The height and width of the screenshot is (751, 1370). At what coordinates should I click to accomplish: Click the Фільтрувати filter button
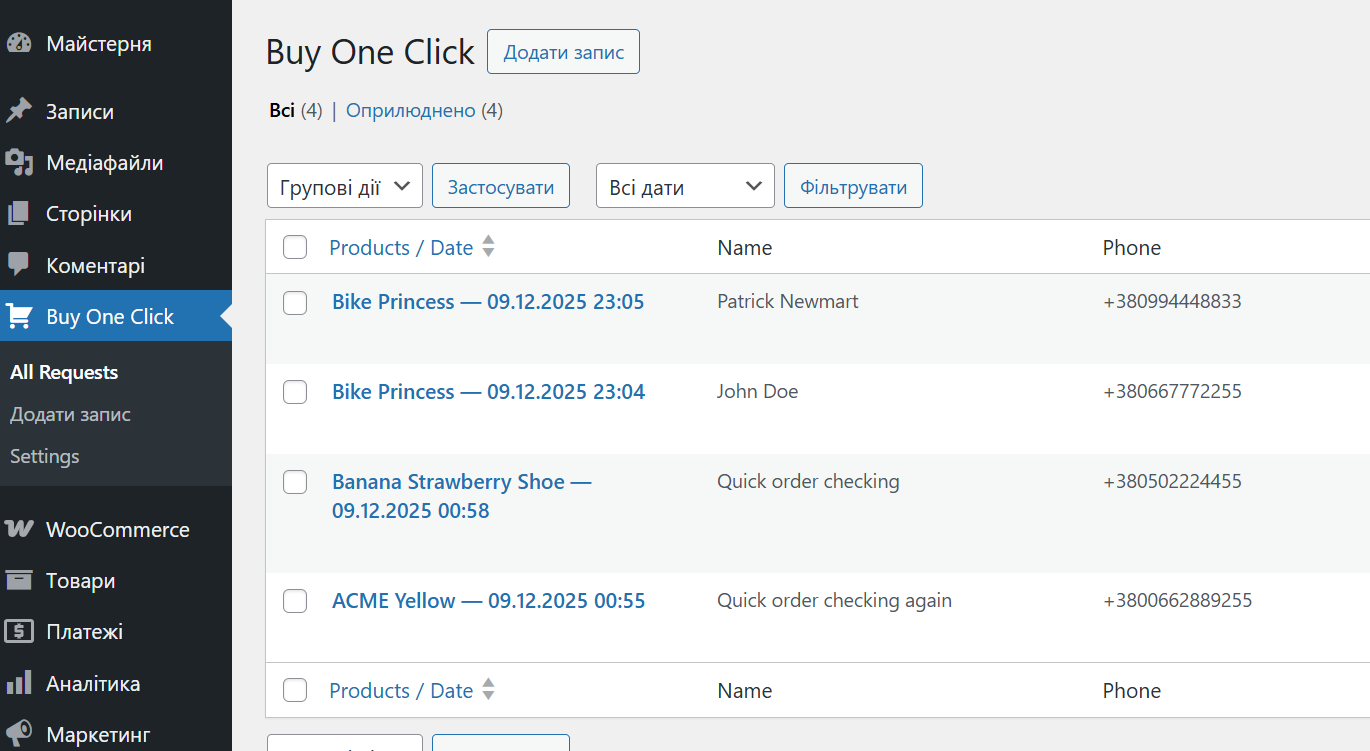pyautogui.click(x=853, y=187)
